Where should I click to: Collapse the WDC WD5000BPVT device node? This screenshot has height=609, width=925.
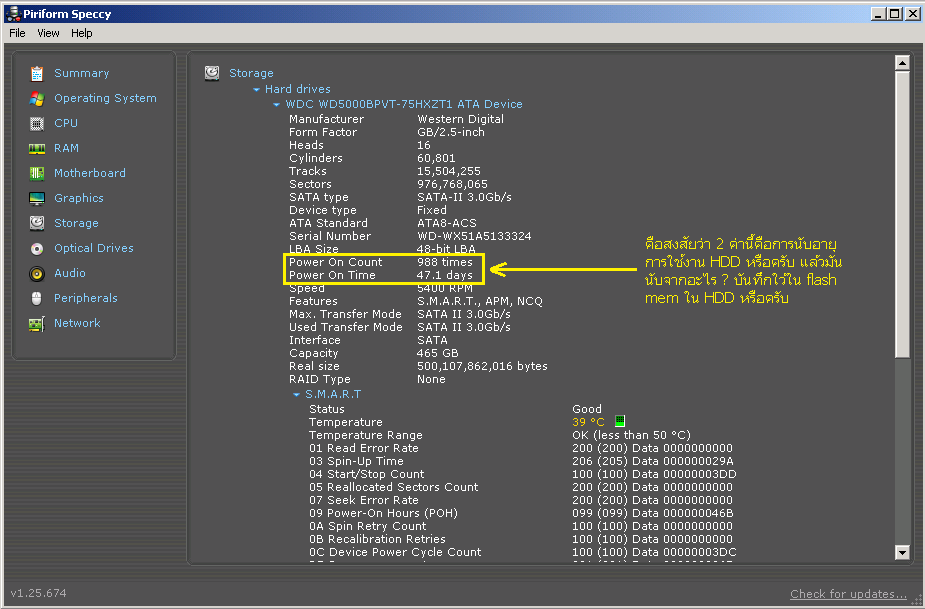277,105
